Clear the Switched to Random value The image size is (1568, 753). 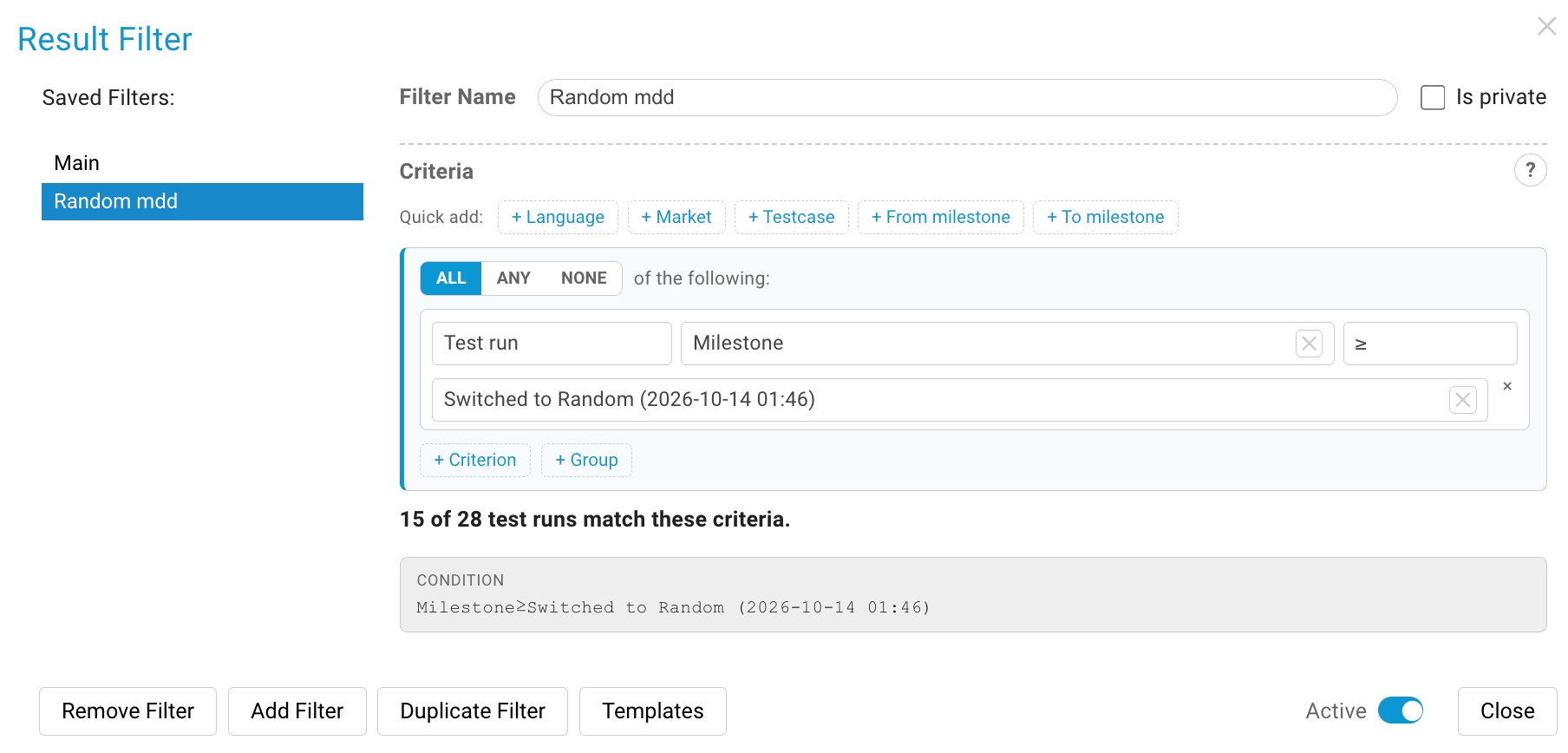pos(1462,400)
